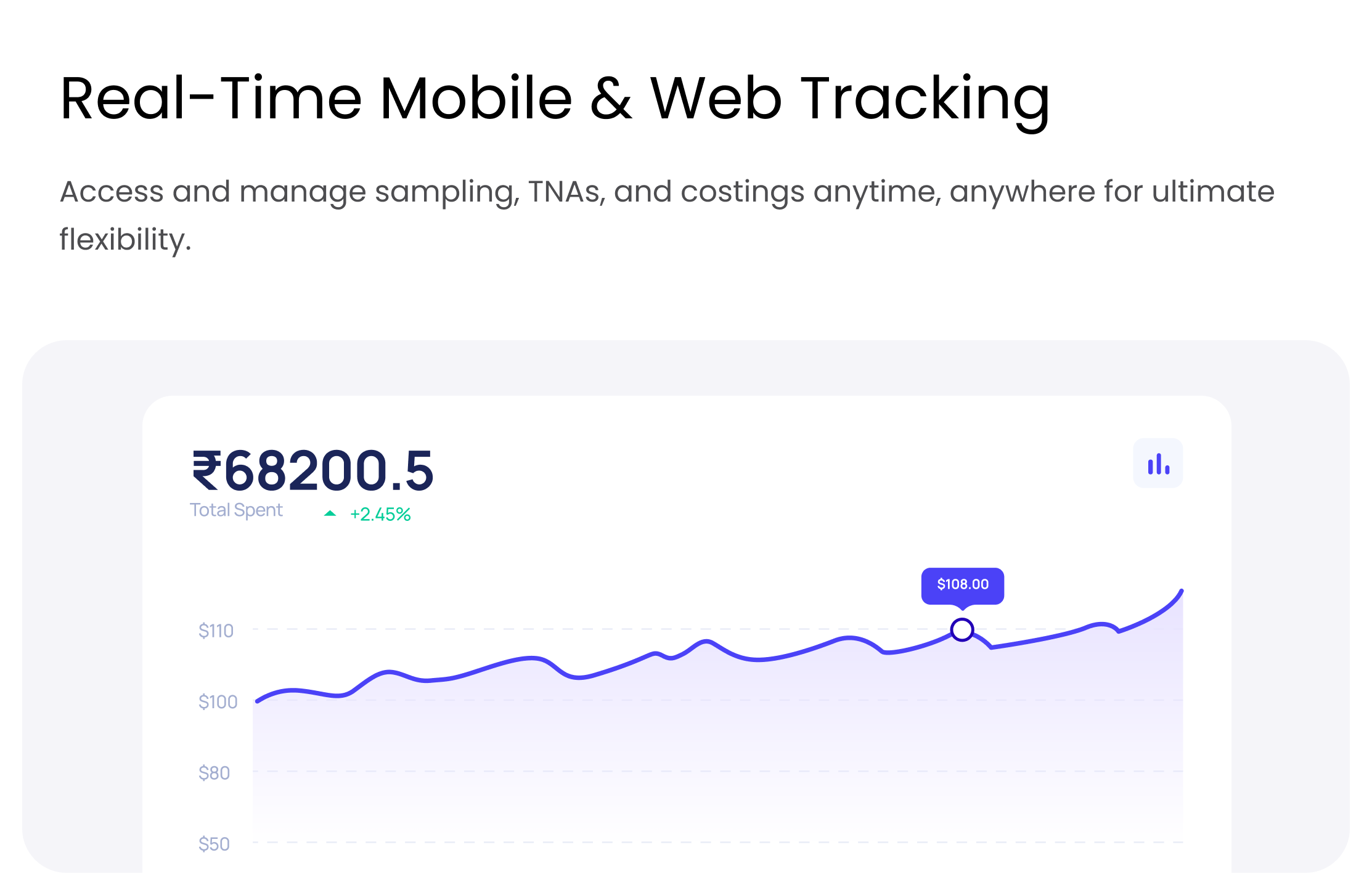Click the $108.00 tooltip label
The image size is (1372, 895).
pos(963,584)
